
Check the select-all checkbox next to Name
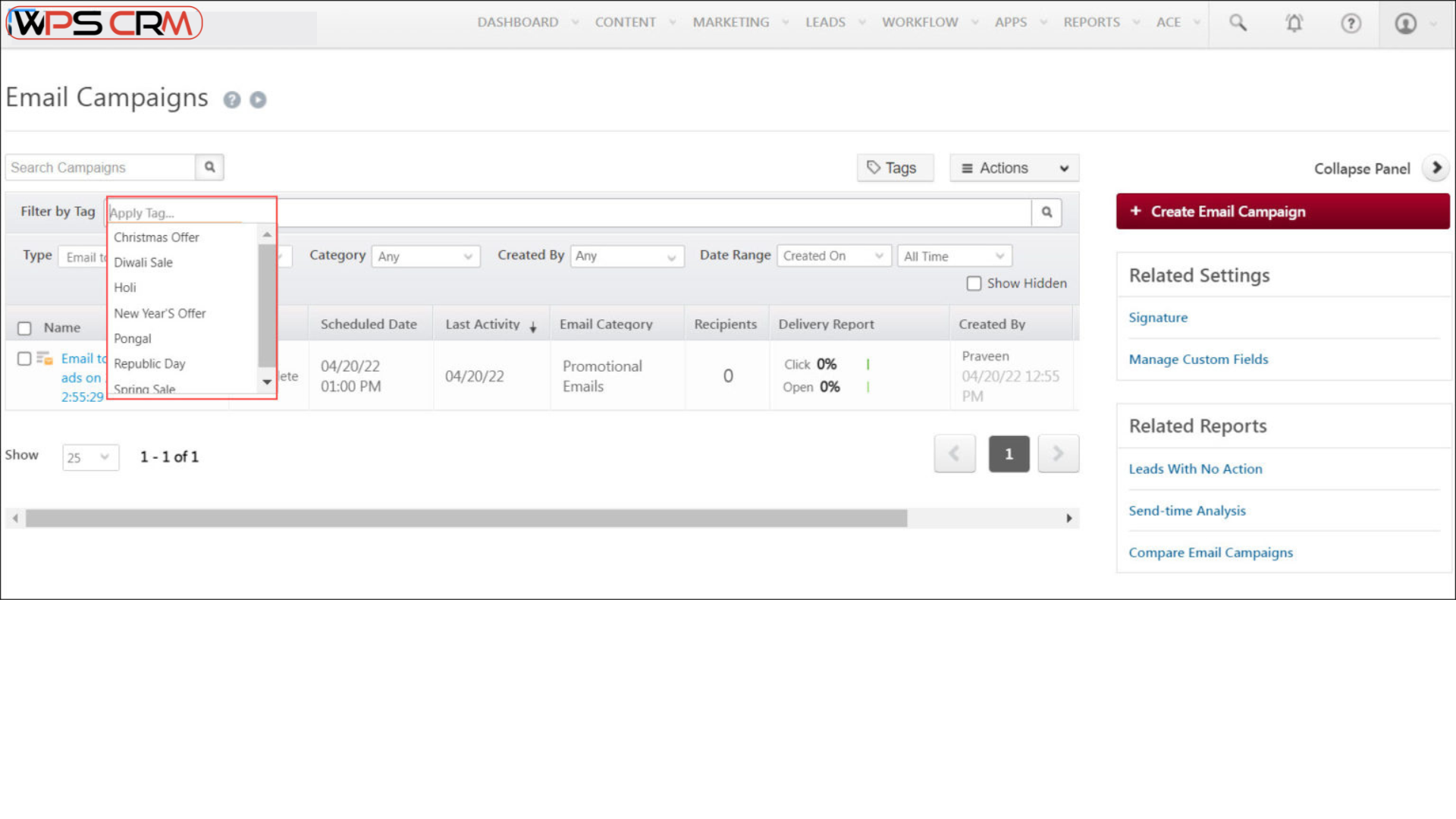coord(24,328)
